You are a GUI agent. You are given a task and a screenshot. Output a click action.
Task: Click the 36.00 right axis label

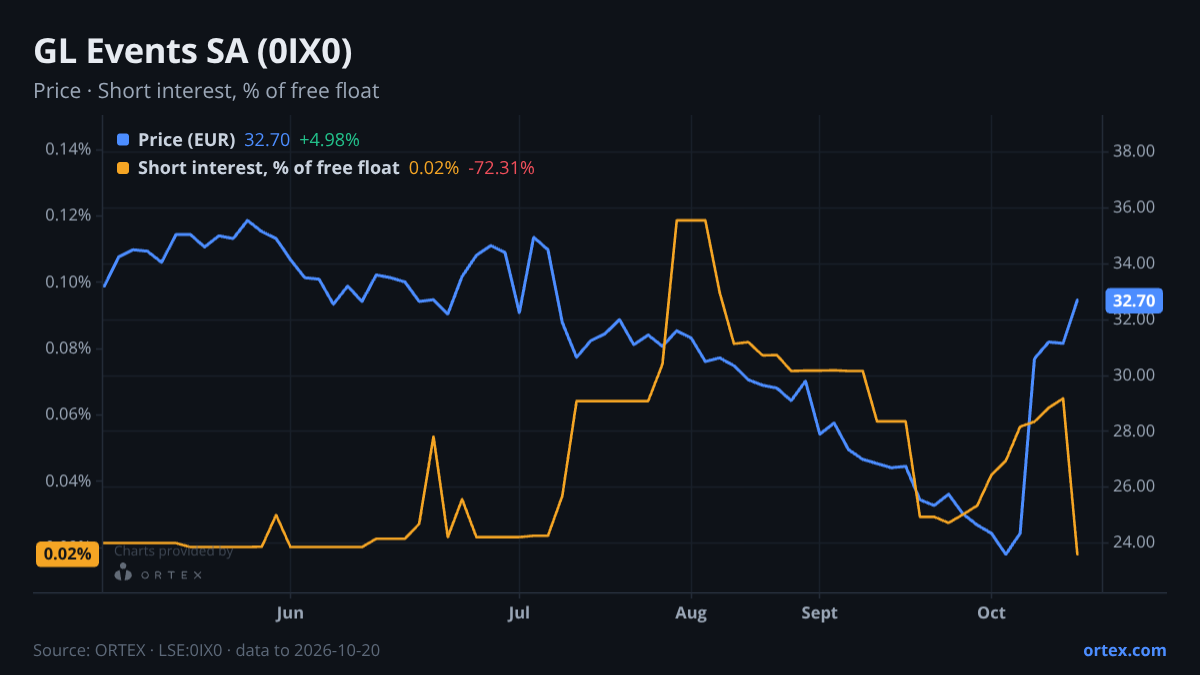pos(1134,208)
